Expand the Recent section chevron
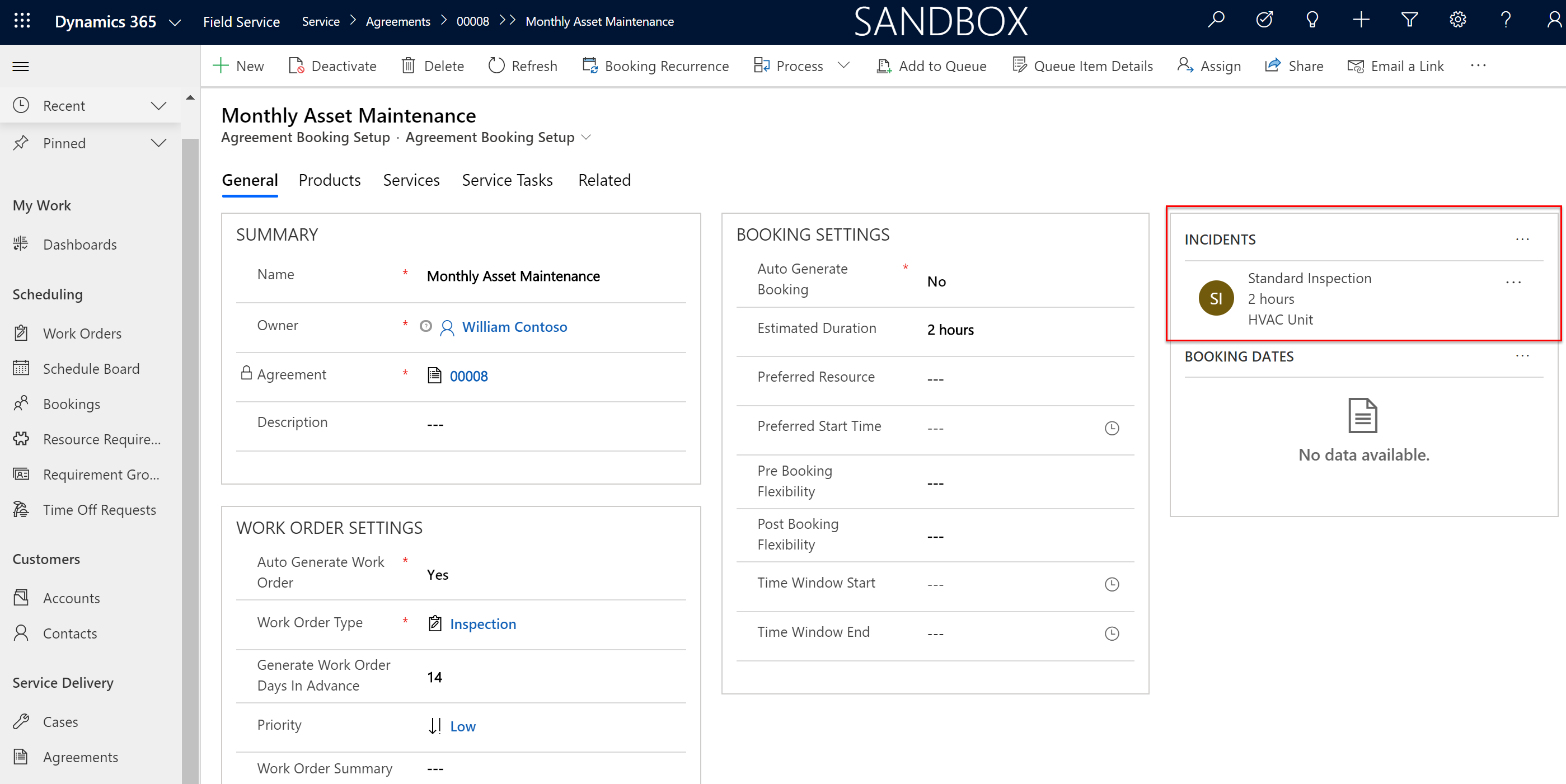Image resolution: width=1566 pixels, height=784 pixels. 158,106
